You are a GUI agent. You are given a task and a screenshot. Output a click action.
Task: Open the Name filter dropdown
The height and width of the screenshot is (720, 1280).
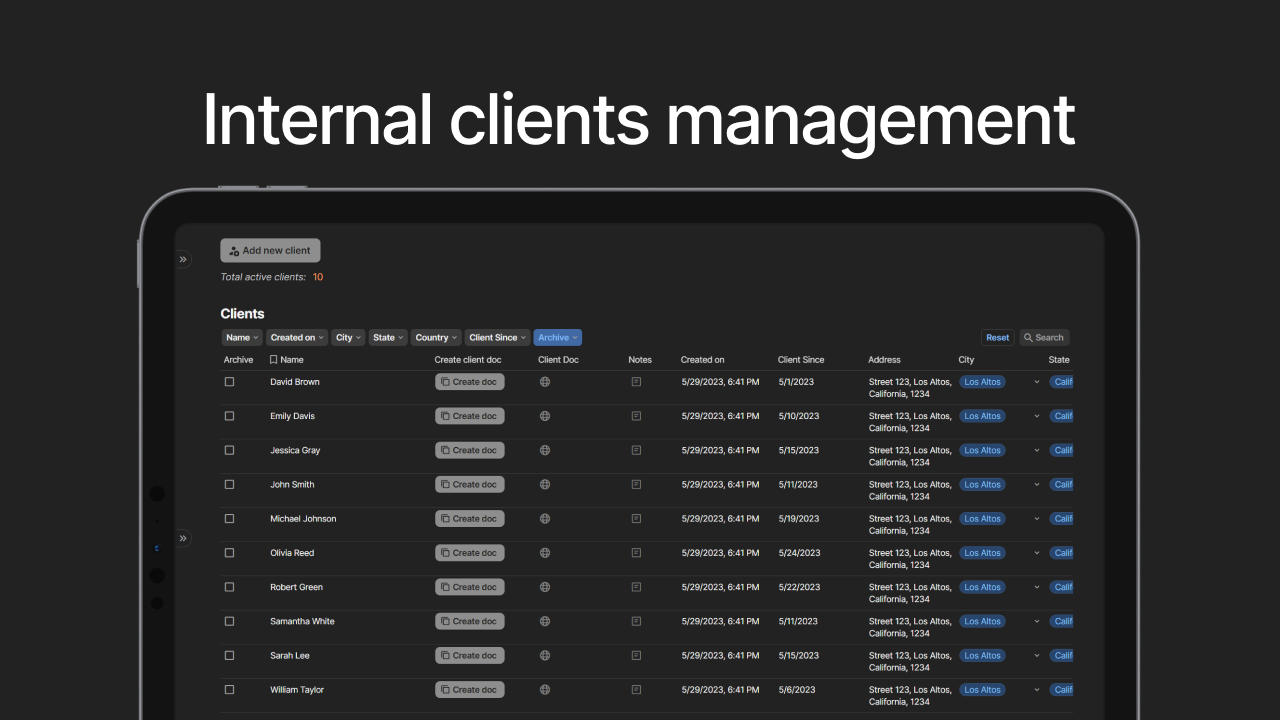(242, 338)
